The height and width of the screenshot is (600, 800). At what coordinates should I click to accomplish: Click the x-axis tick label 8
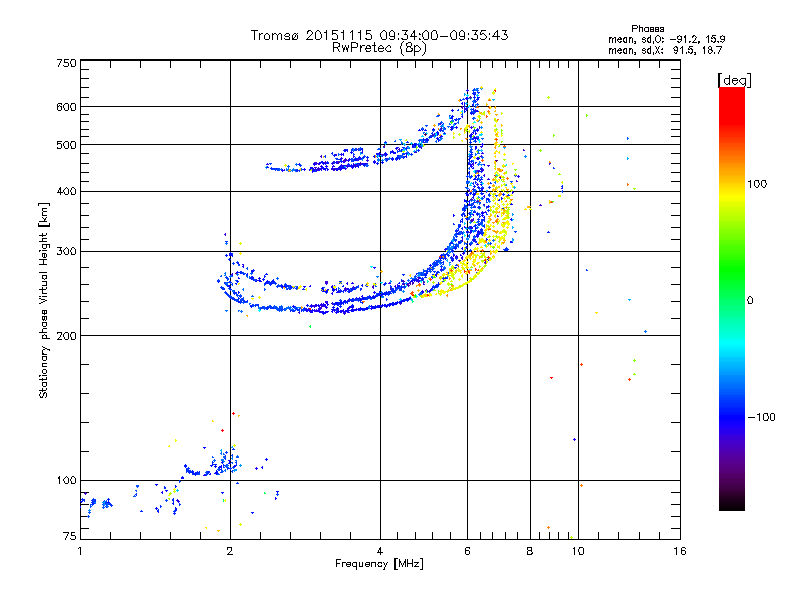click(530, 551)
